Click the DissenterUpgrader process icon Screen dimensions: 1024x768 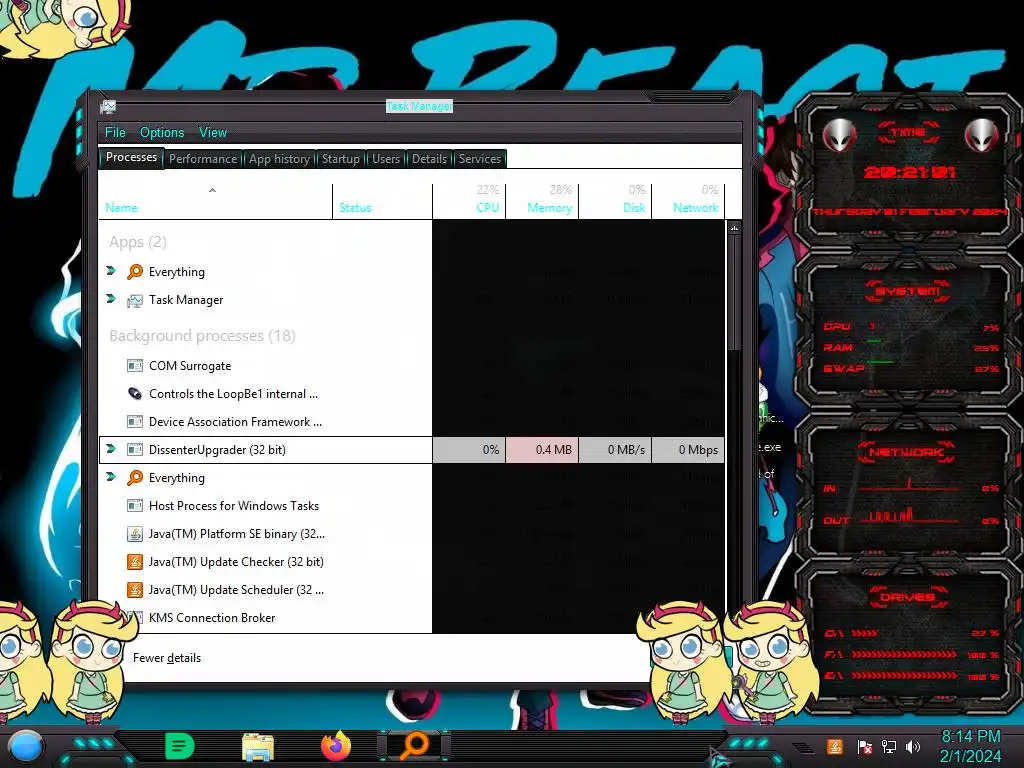pyautogui.click(x=135, y=449)
